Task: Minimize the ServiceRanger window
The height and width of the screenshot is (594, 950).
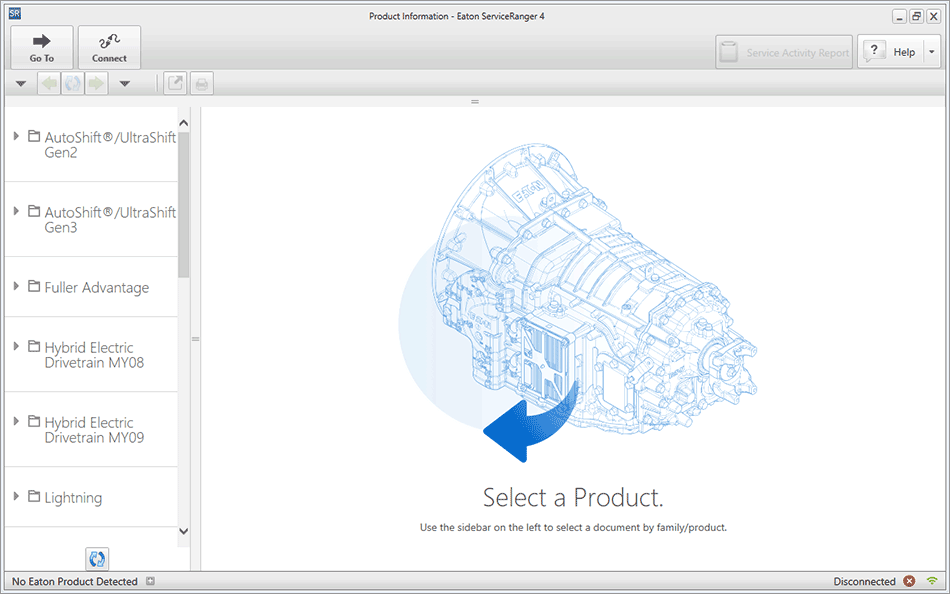Action: (x=900, y=17)
